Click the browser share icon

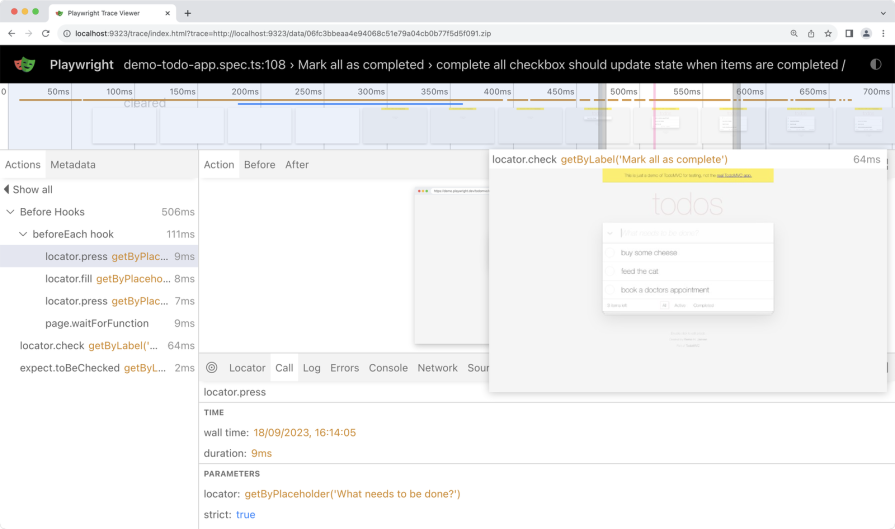[811, 33]
